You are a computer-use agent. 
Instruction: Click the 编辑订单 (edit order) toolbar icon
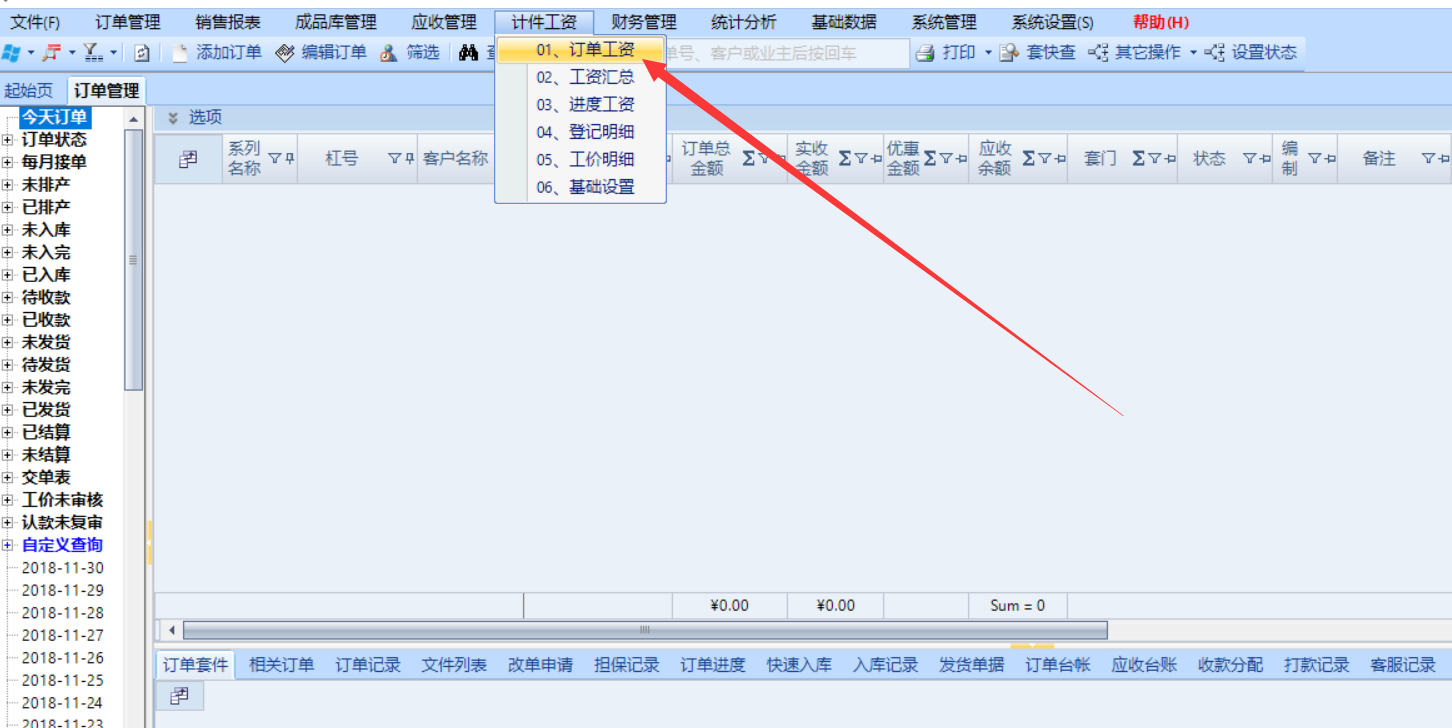tap(285, 53)
